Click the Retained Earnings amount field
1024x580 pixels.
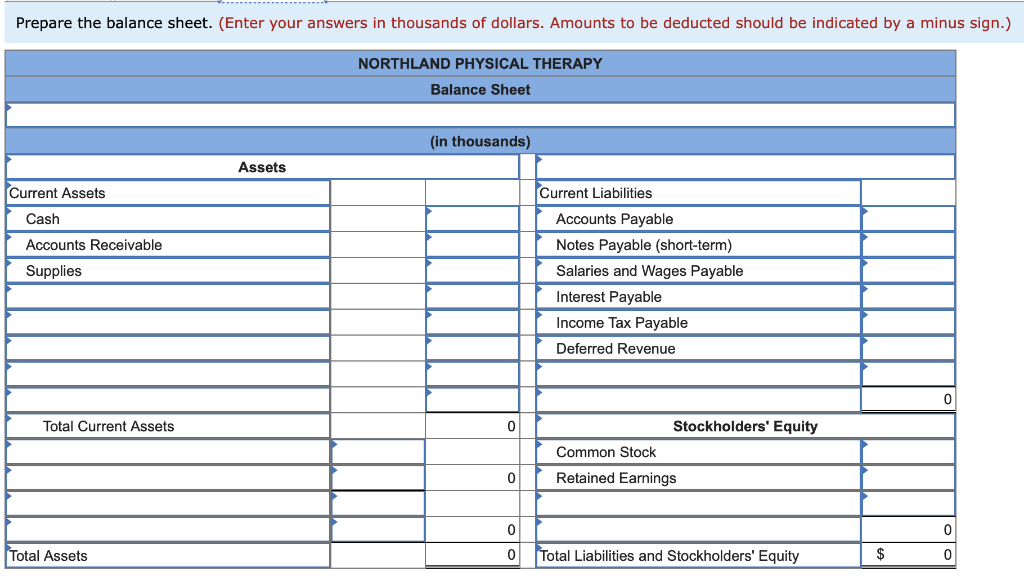click(908, 478)
